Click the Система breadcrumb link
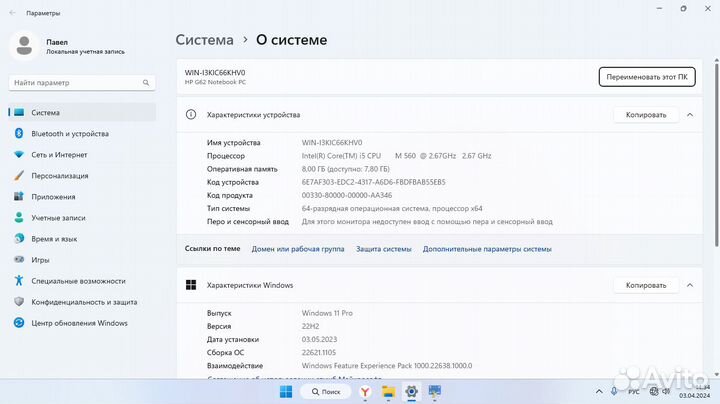The width and height of the screenshot is (720, 404). 204,40
